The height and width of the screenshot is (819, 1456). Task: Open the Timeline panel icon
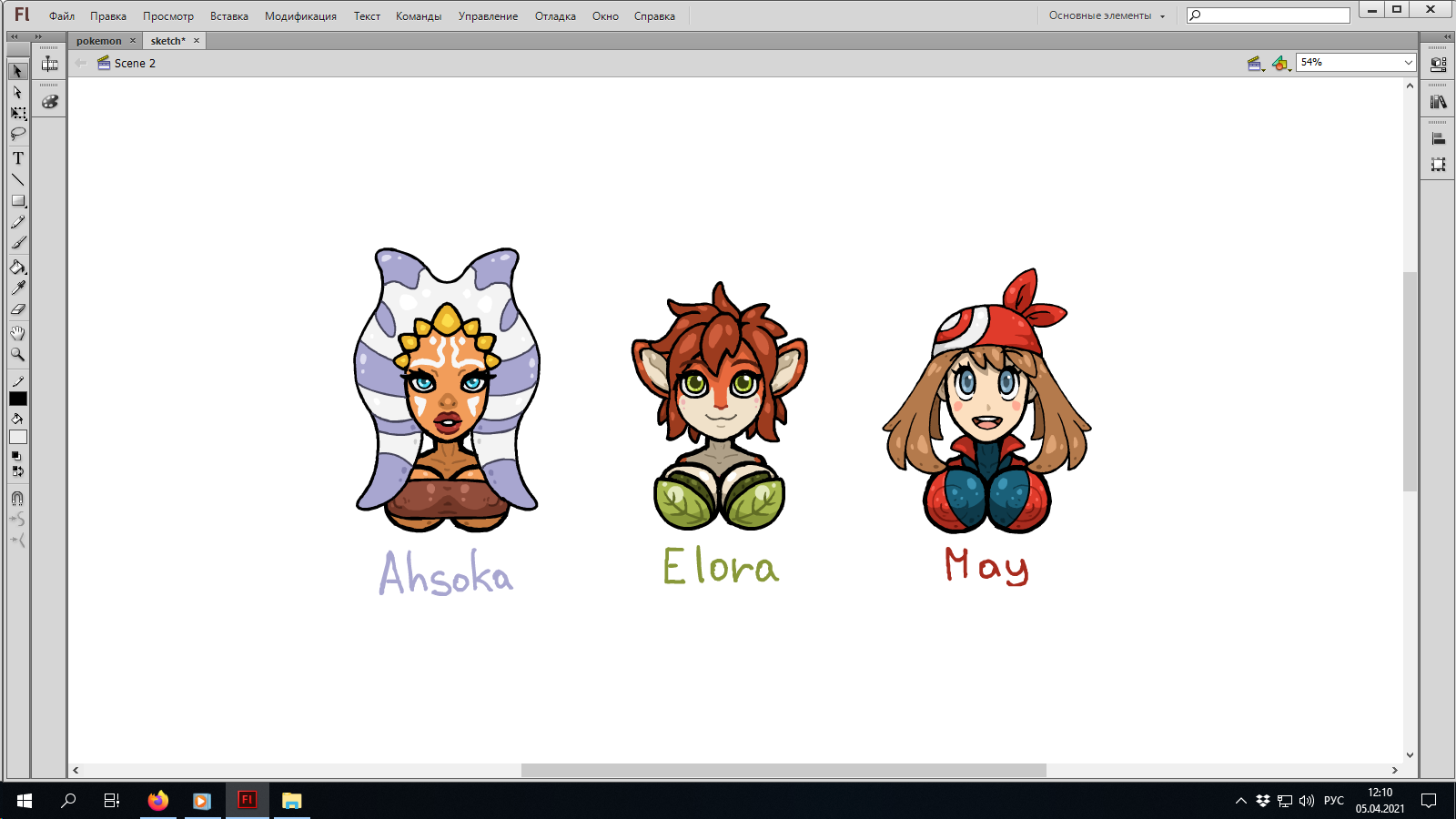coord(50,64)
